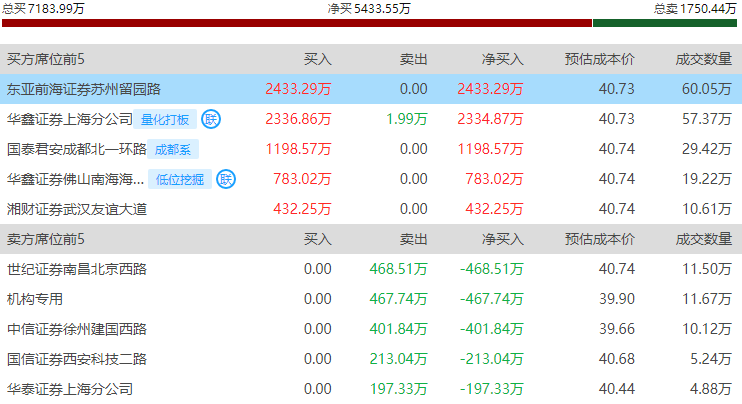Select 国信证券西安科技二路 seat

tap(76, 359)
